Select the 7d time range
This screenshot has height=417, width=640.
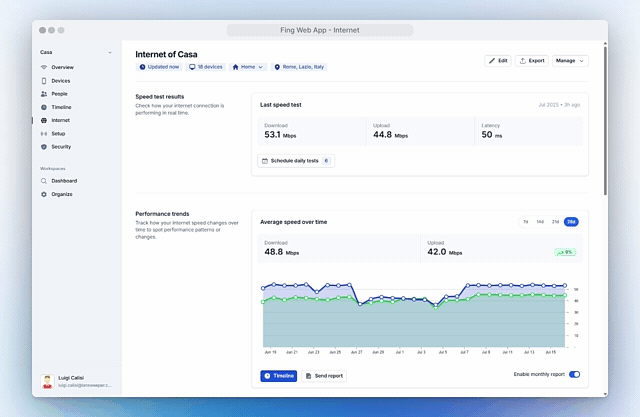(526, 222)
